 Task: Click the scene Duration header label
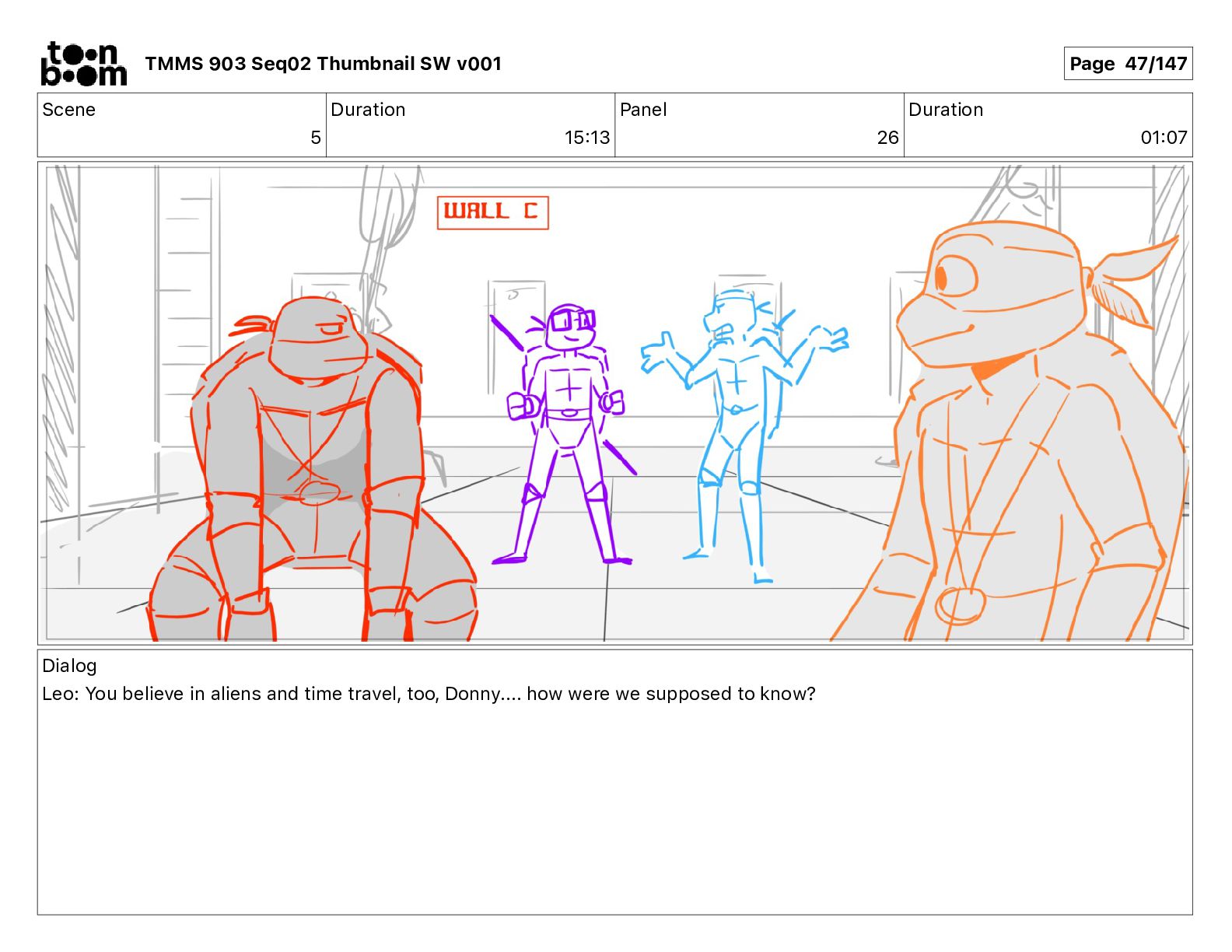pos(368,110)
